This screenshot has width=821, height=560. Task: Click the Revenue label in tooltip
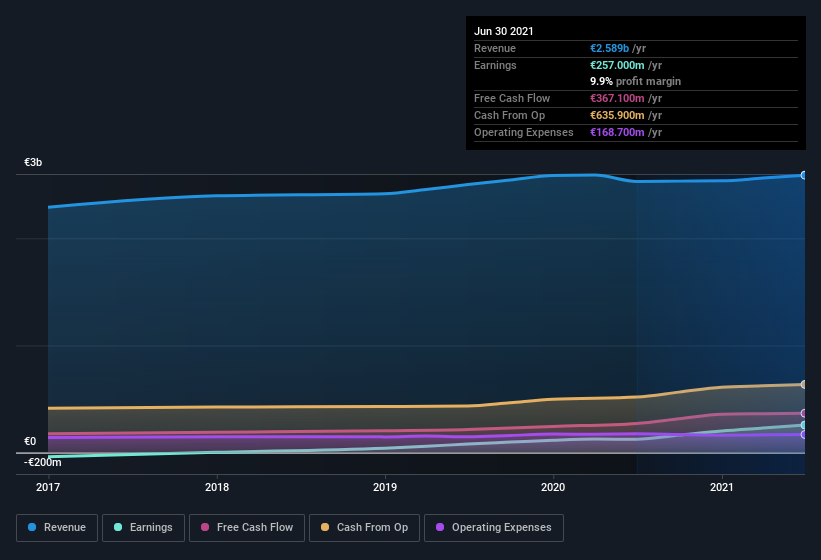(x=495, y=48)
